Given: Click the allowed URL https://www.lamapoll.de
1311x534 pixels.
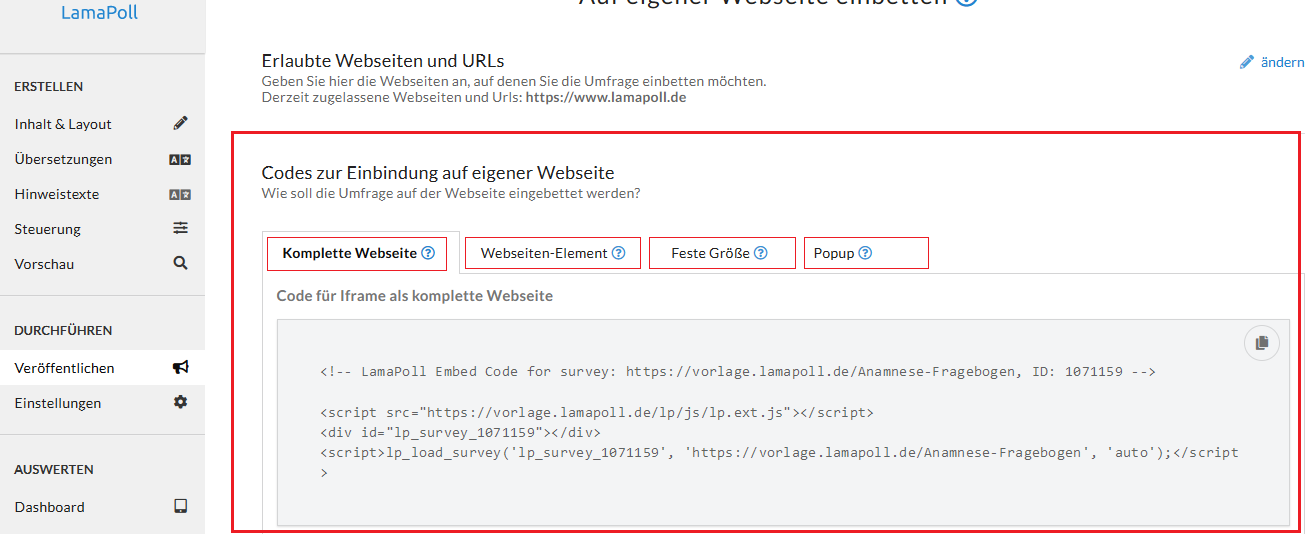Looking at the screenshot, I should [606, 98].
